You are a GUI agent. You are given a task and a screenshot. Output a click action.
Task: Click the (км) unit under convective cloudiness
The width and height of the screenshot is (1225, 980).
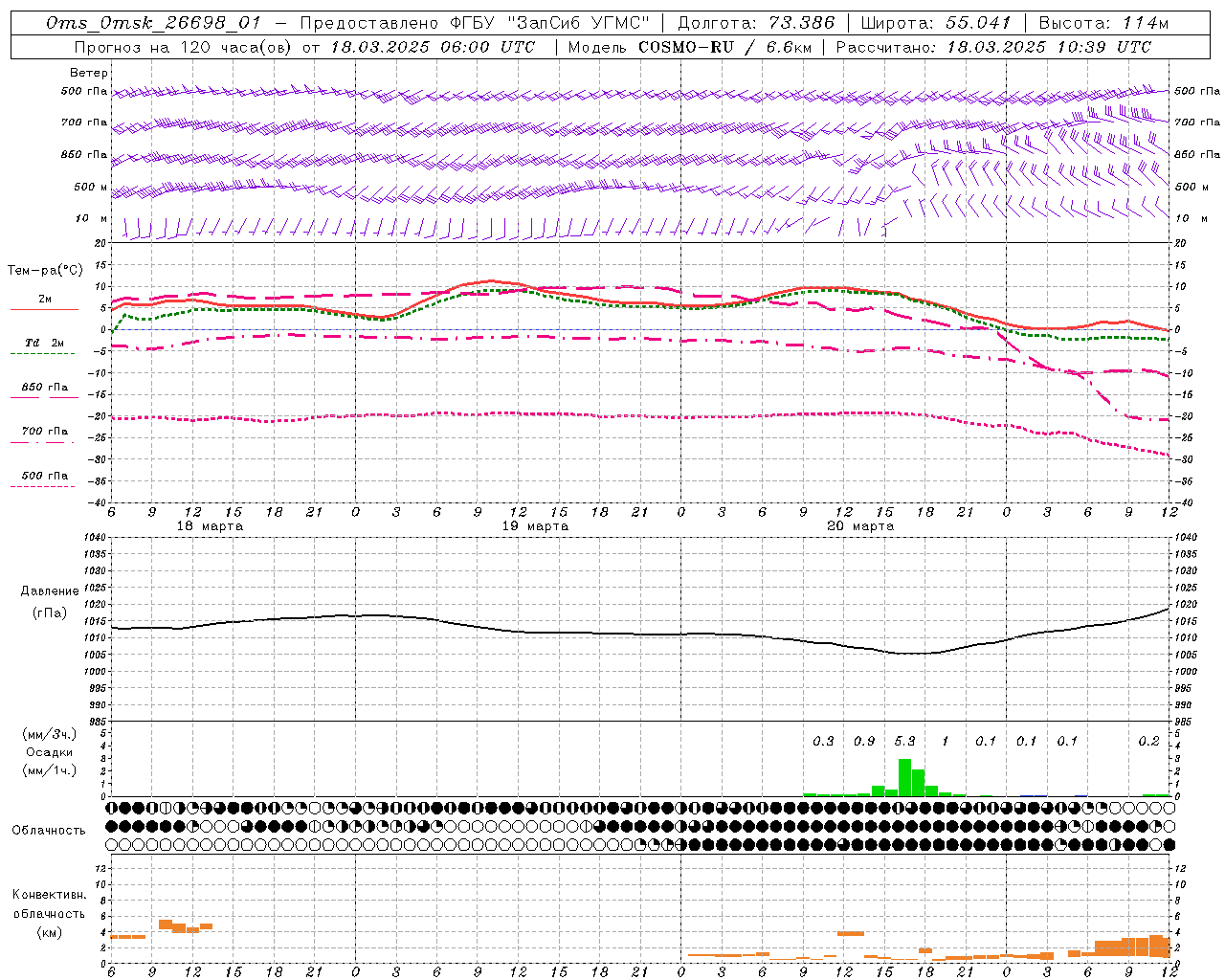click(x=49, y=933)
